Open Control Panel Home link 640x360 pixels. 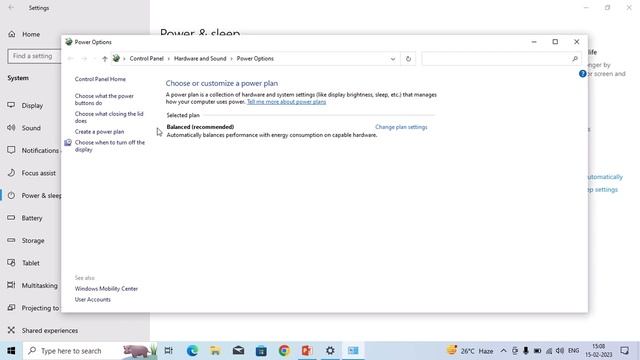click(100, 79)
